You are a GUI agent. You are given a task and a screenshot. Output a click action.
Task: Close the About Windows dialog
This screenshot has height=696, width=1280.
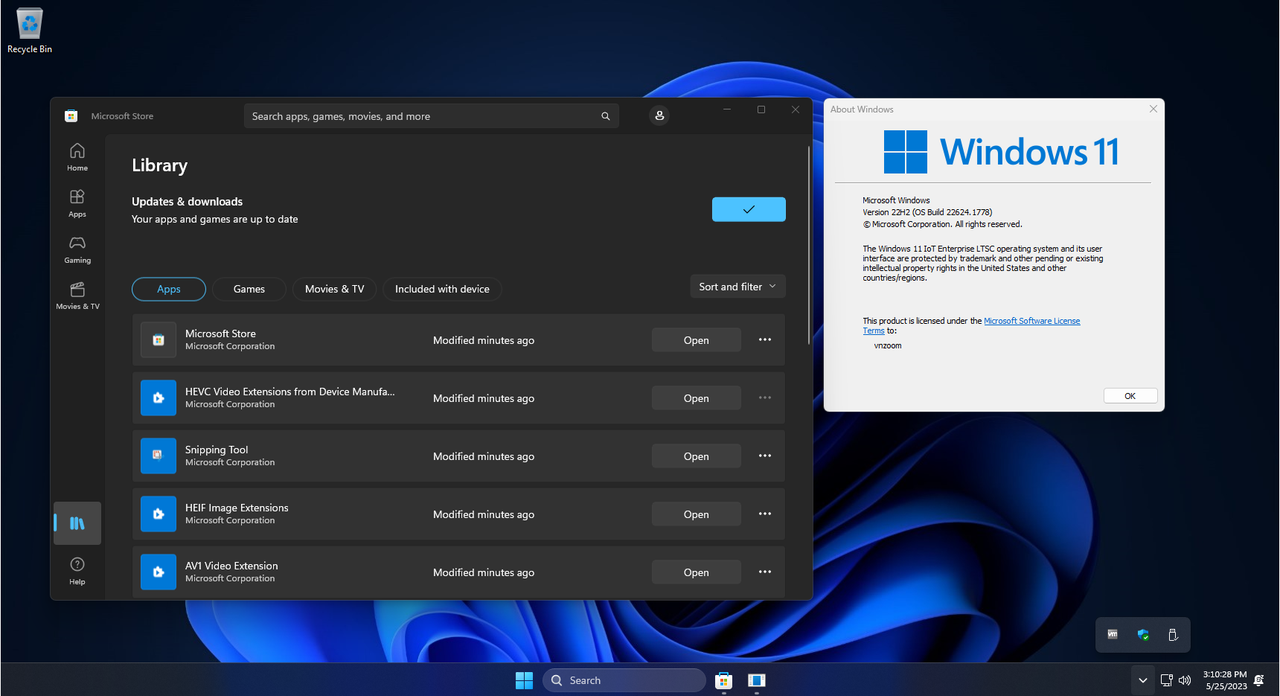1153,109
